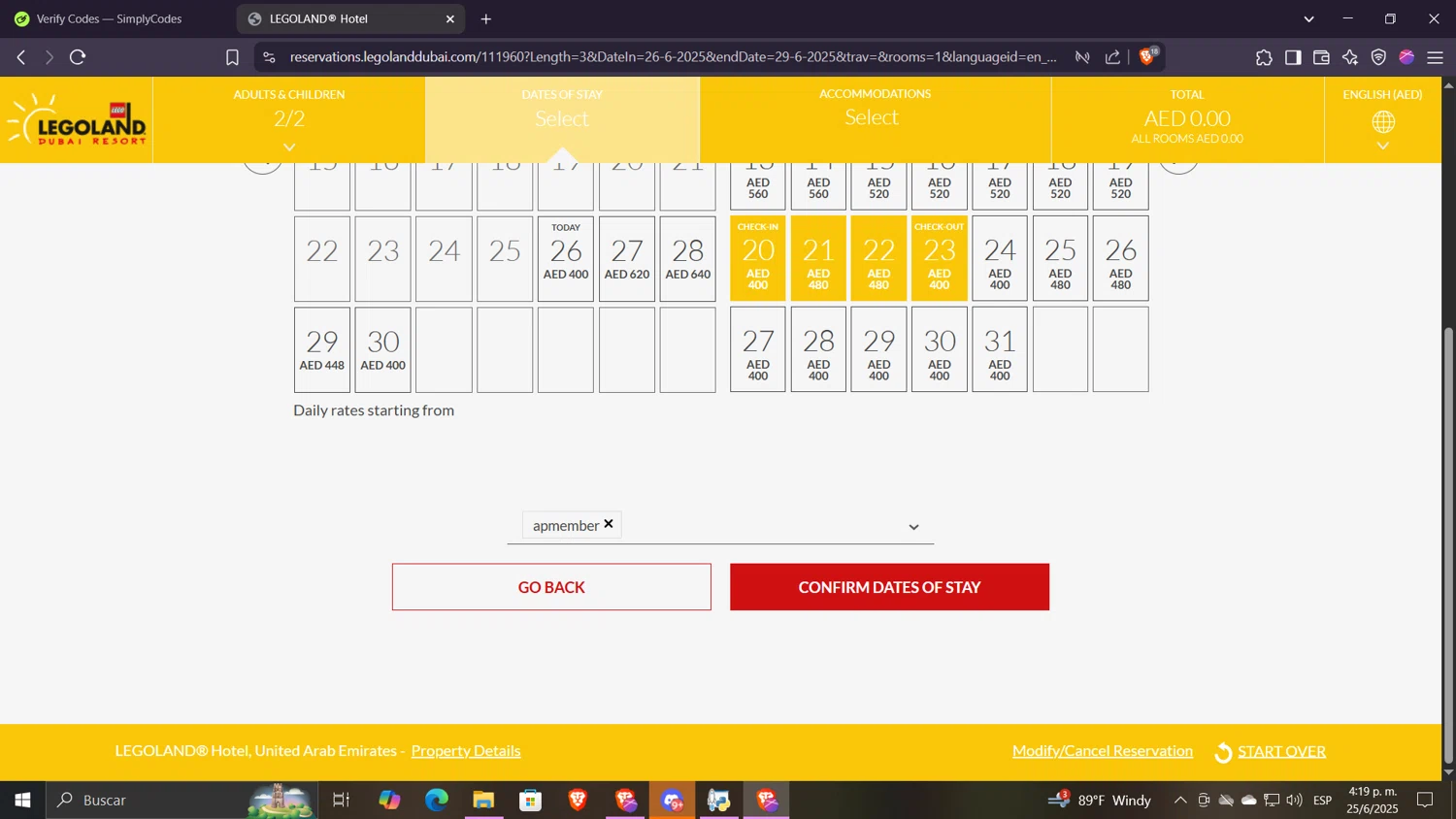This screenshot has height=819, width=1456.
Task: Click the START OVER circular arrow icon
Action: 1223,752
